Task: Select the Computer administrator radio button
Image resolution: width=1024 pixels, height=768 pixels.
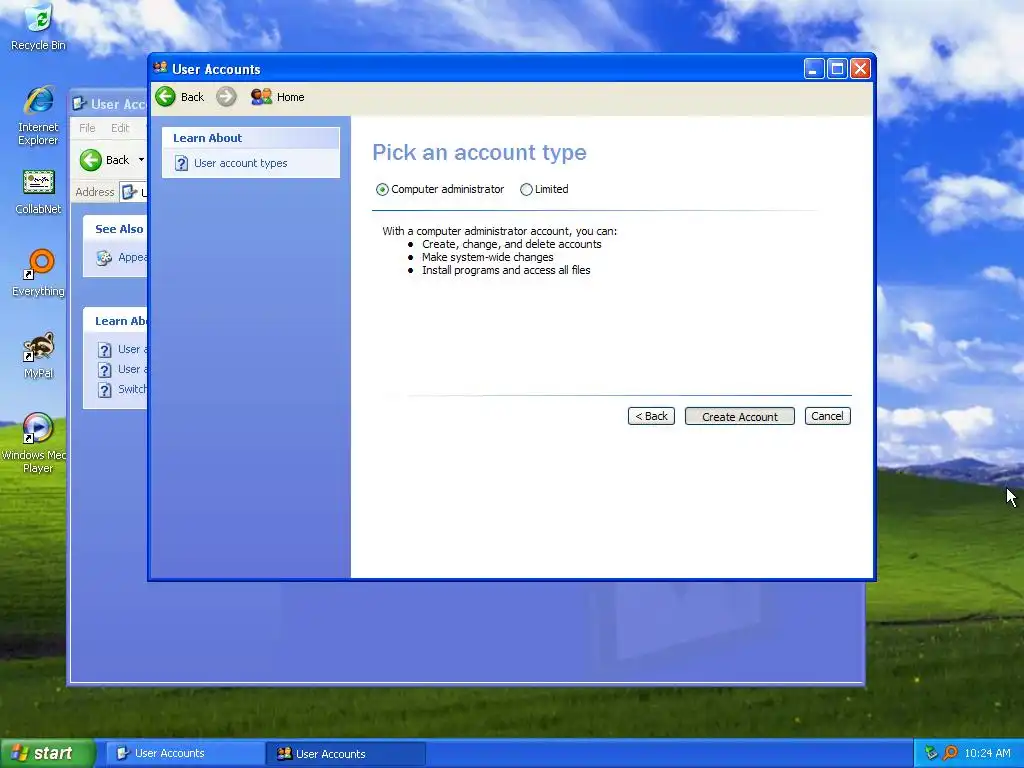Action: [382, 189]
